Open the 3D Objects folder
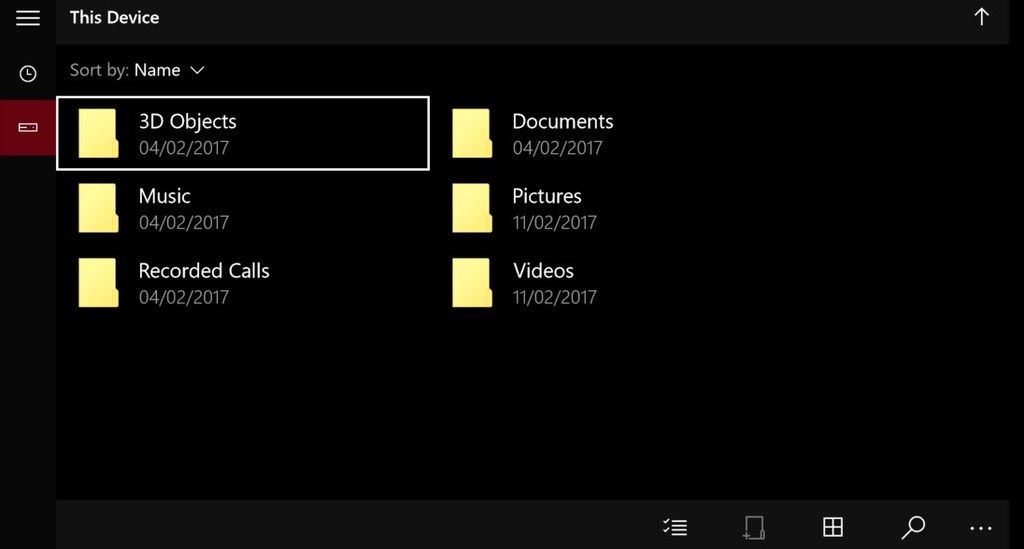The width and height of the screenshot is (1024, 549). (242, 133)
